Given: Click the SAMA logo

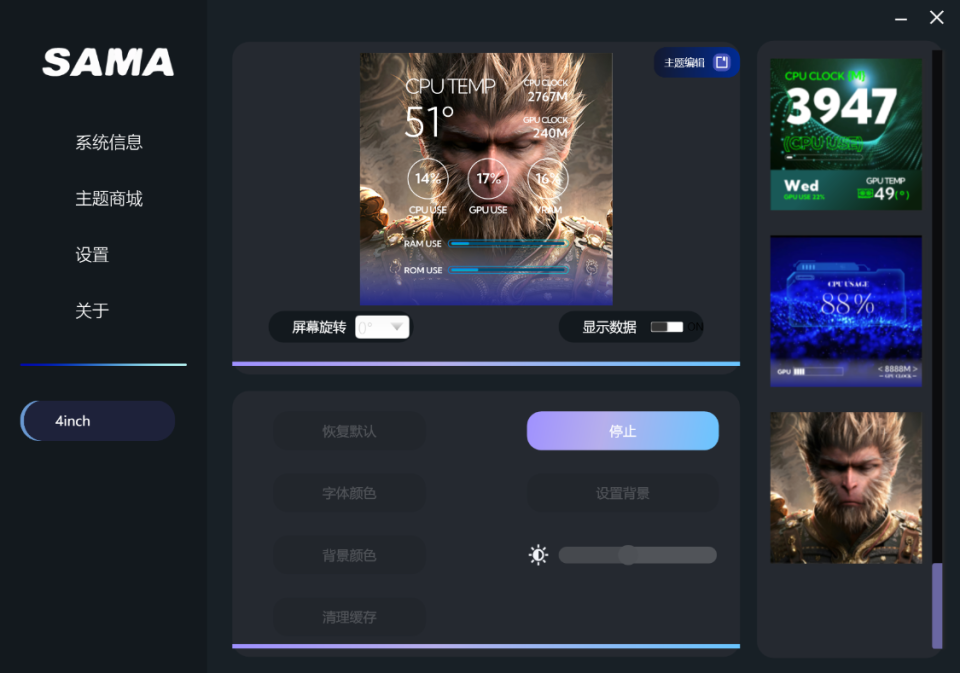Looking at the screenshot, I should (x=107, y=62).
